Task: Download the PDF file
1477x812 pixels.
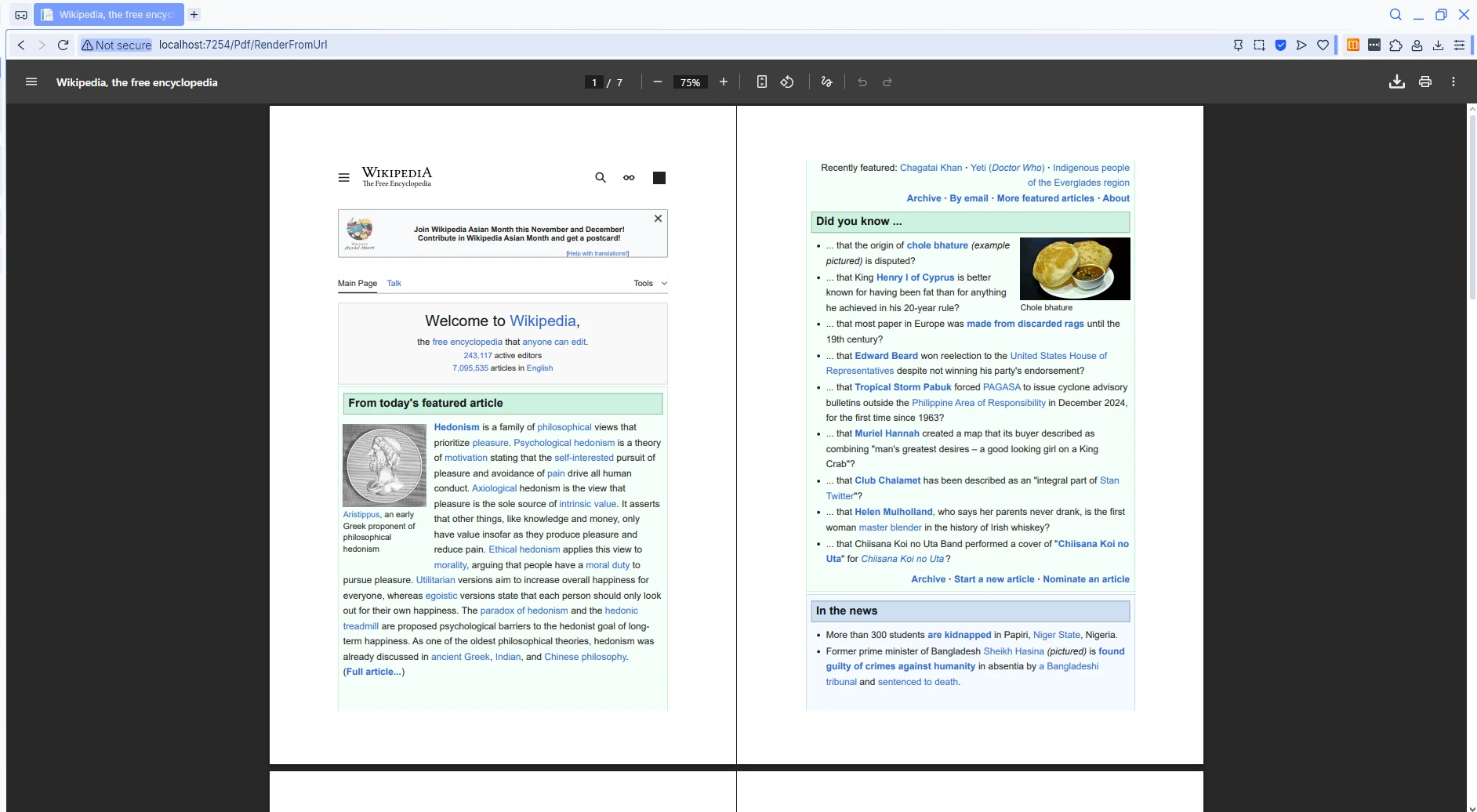Action: [x=1396, y=82]
